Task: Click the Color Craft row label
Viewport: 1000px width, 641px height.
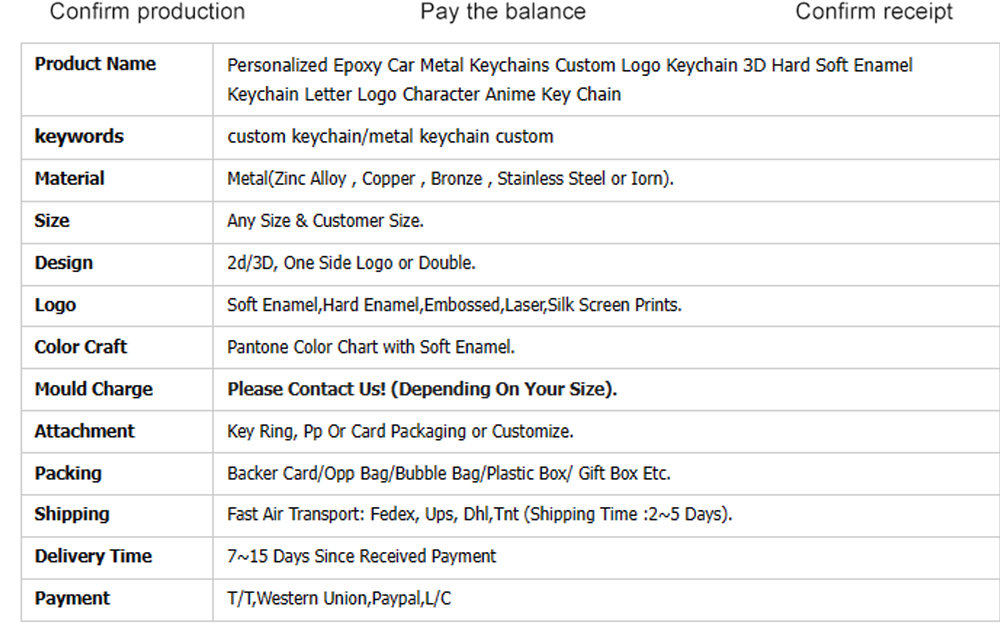Action: tap(80, 347)
